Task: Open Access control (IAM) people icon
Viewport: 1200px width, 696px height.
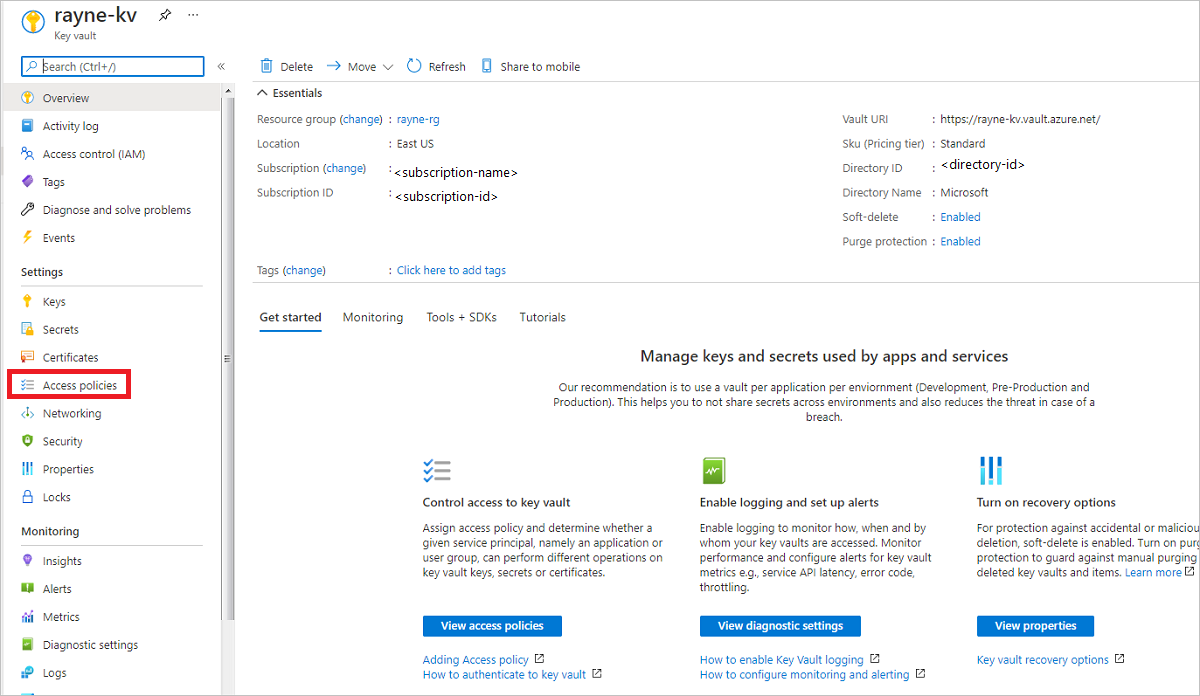Action: (28, 154)
